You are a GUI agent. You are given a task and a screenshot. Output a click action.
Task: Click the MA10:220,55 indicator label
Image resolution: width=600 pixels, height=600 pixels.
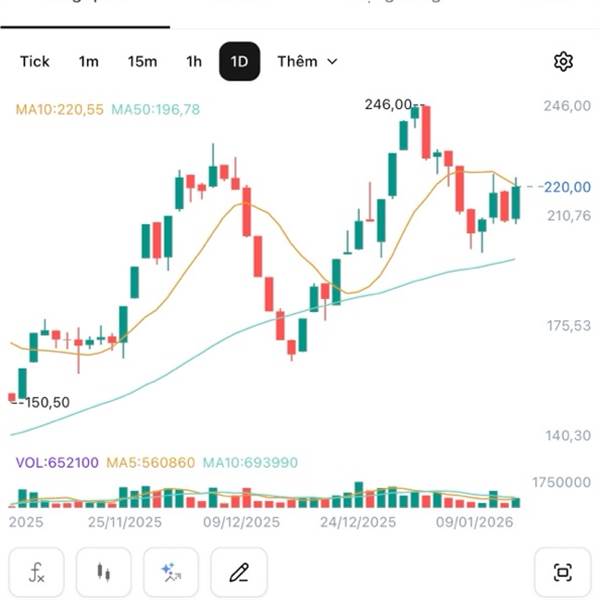click(59, 109)
